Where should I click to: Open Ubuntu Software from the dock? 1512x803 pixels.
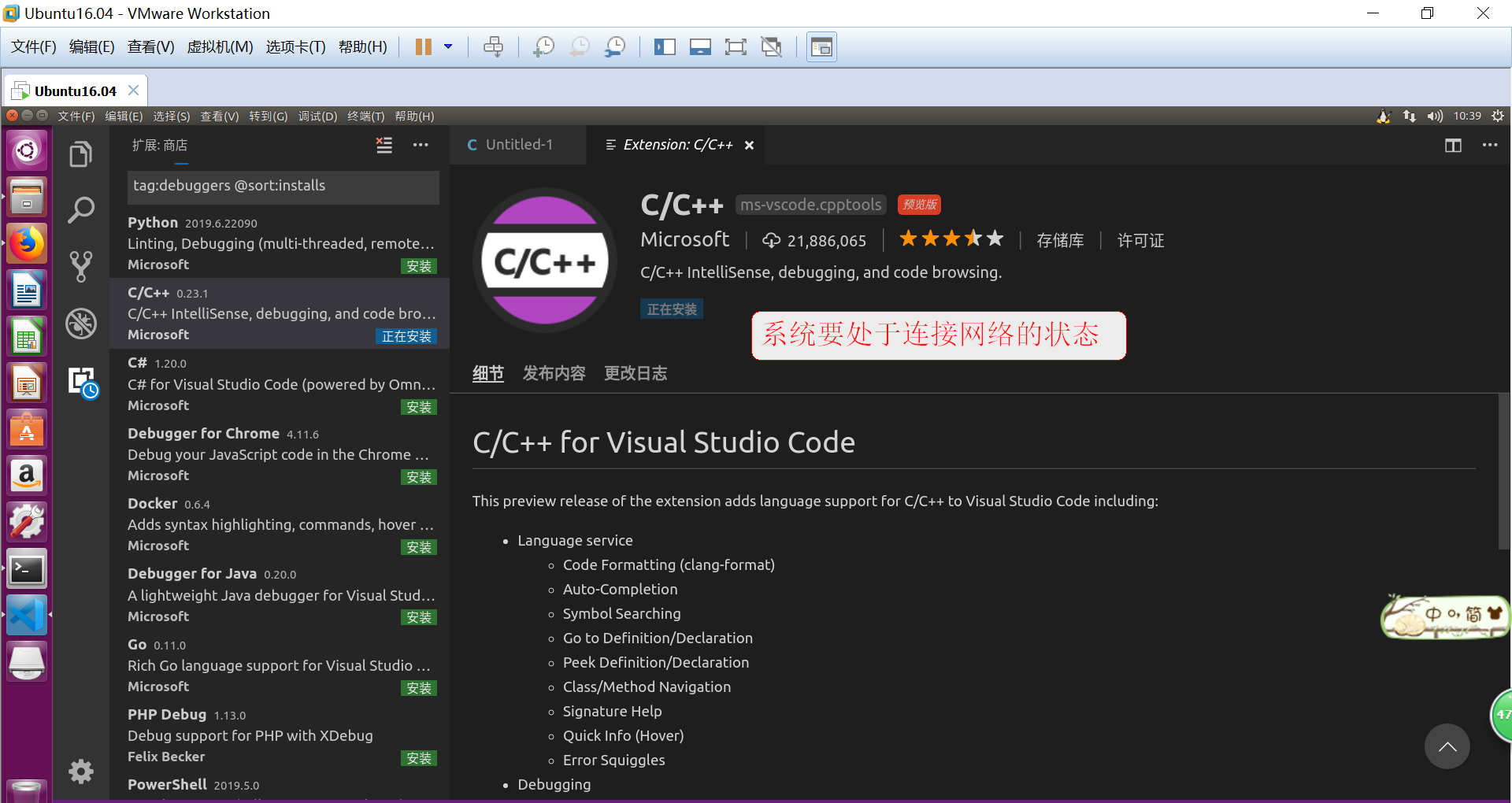pos(27,430)
